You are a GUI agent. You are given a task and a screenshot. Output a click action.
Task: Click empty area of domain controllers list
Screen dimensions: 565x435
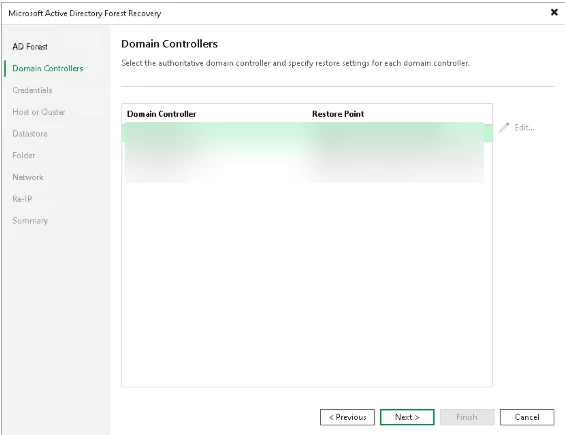point(307,285)
